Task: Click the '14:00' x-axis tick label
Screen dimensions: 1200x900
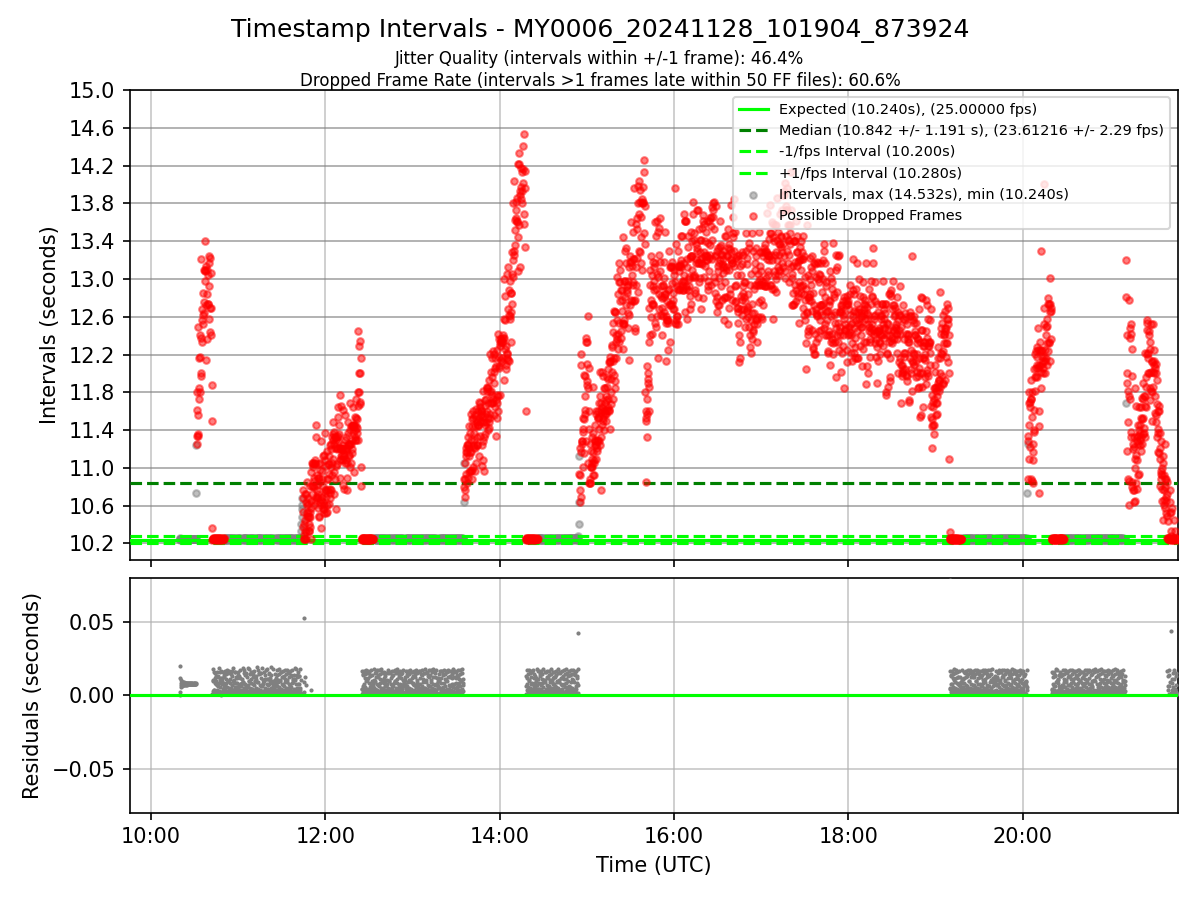Action: click(x=499, y=837)
